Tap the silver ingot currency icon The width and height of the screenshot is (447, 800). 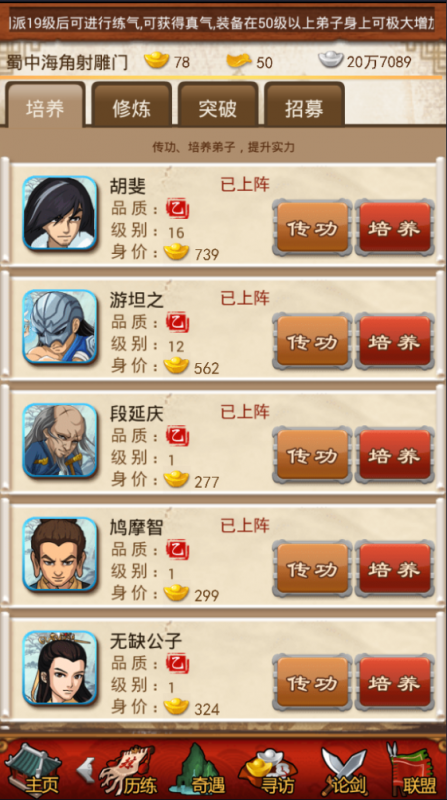[x=331, y=60]
